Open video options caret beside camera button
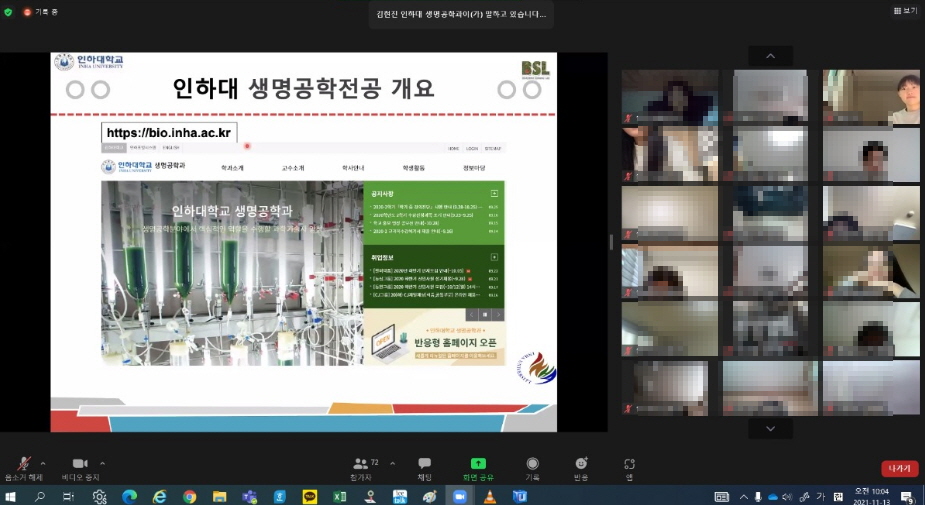This screenshot has width=925, height=505. pos(102,464)
